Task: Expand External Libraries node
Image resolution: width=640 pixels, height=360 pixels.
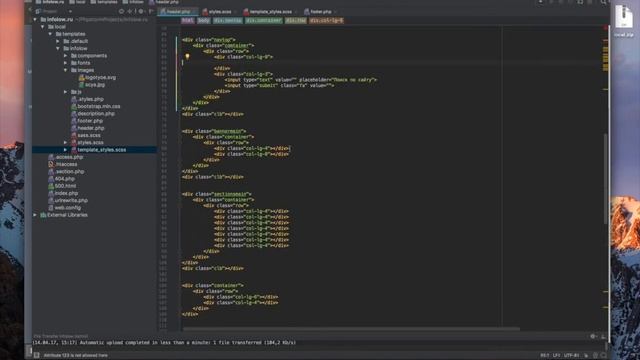Action: [x=35, y=215]
